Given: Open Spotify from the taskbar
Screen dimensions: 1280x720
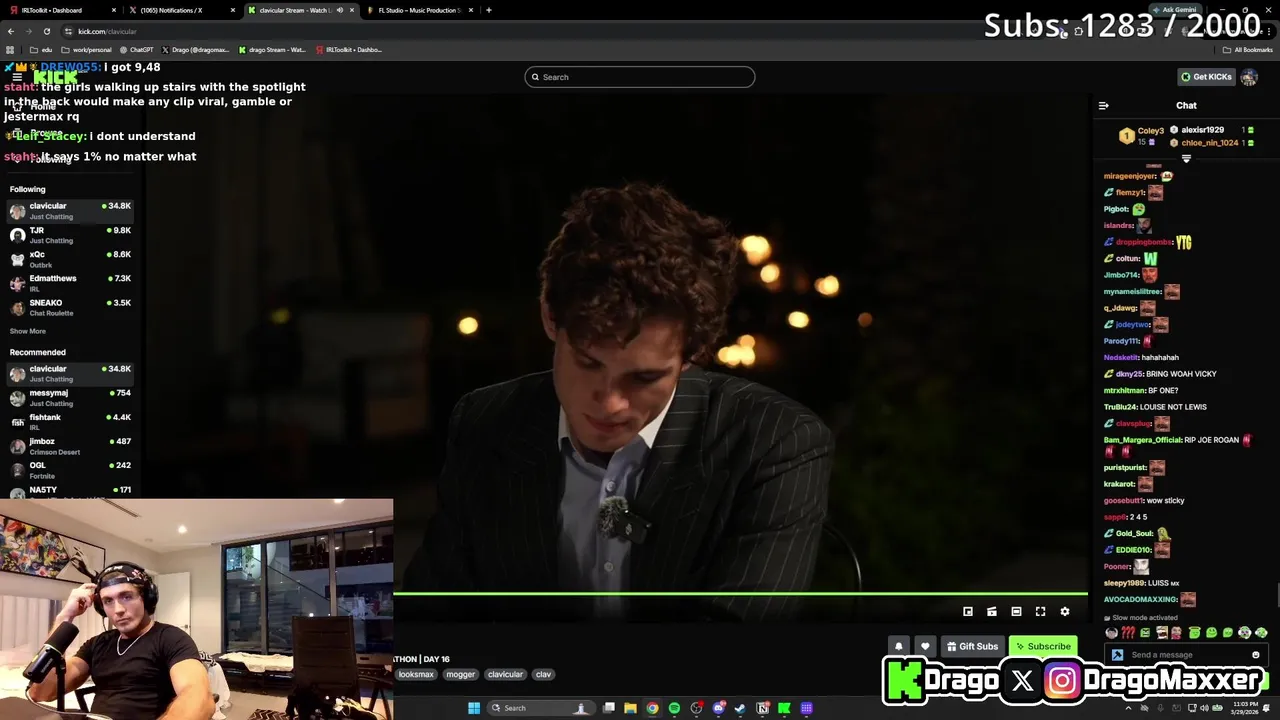Looking at the screenshot, I should [x=674, y=708].
